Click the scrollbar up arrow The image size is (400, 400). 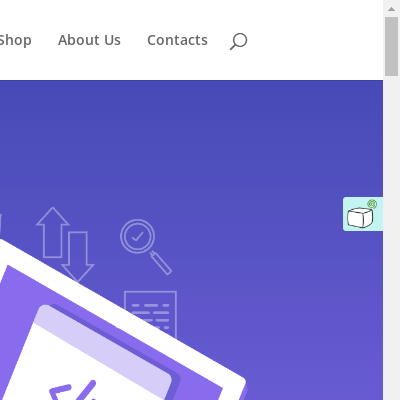click(392, 9)
